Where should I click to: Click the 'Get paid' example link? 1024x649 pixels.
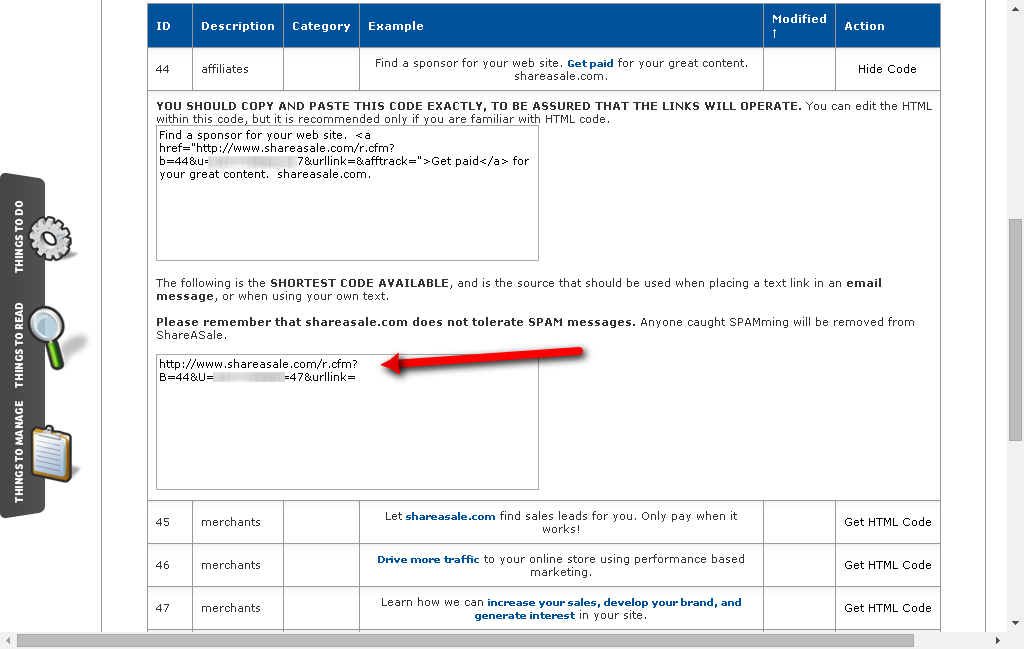[x=590, y=63]
